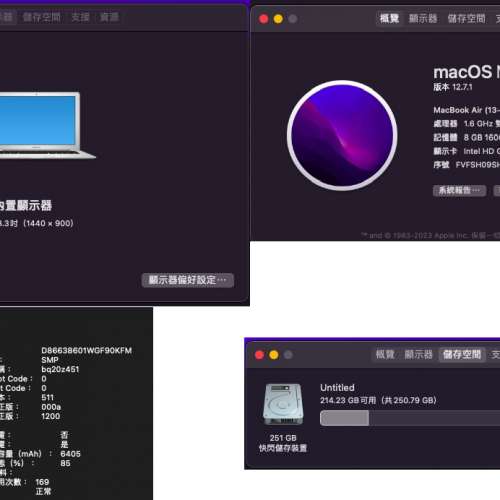The image size is (500, 500).
Task: Open 支援 tab in the display window
Action: [80, 17]
